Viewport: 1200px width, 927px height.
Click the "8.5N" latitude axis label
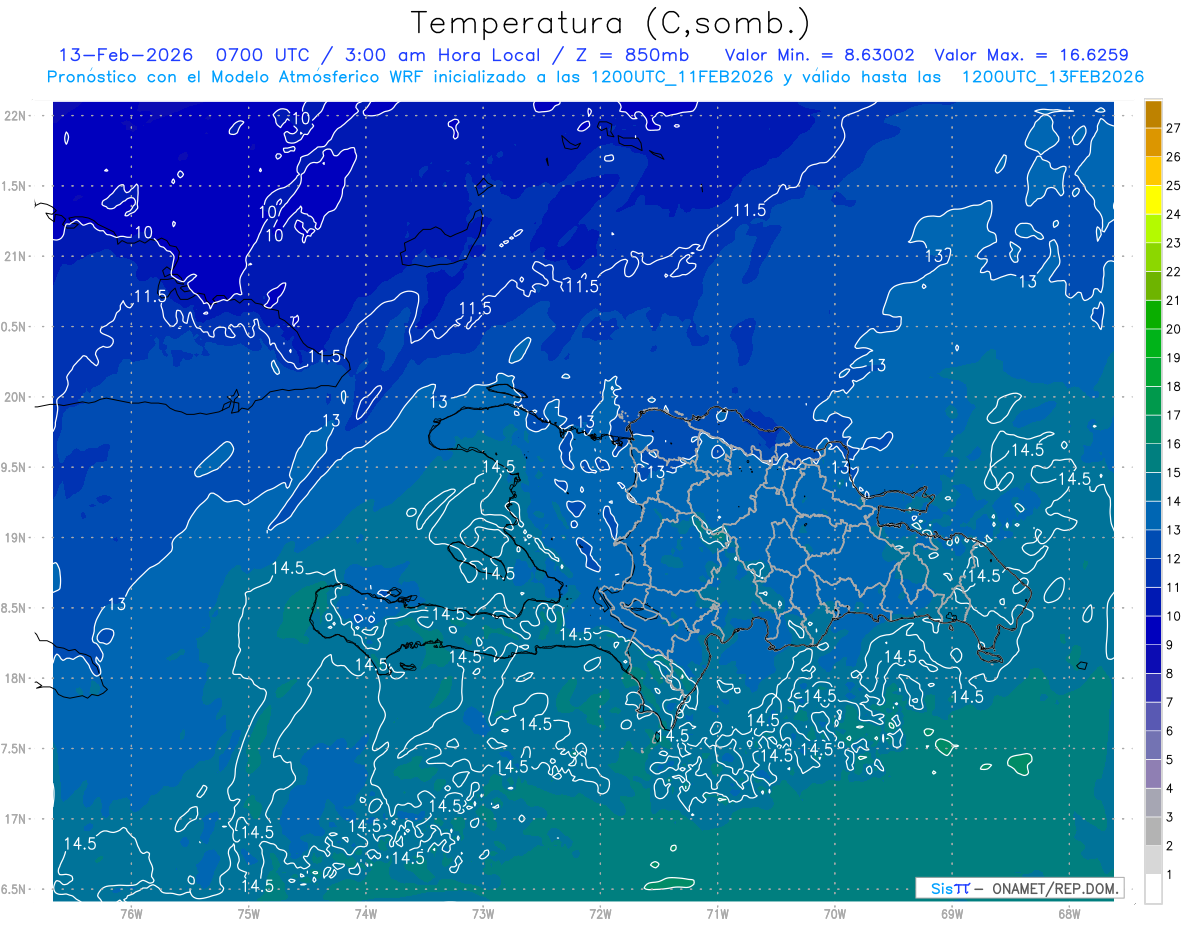pos(15,609)
